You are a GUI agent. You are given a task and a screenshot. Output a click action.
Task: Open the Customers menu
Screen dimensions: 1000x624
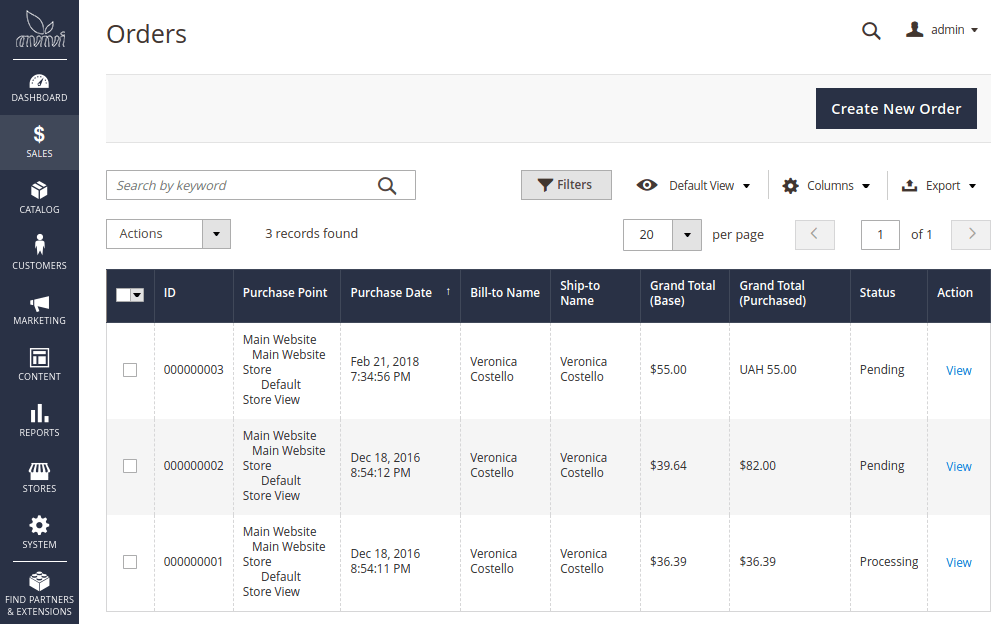click(40, 253)
